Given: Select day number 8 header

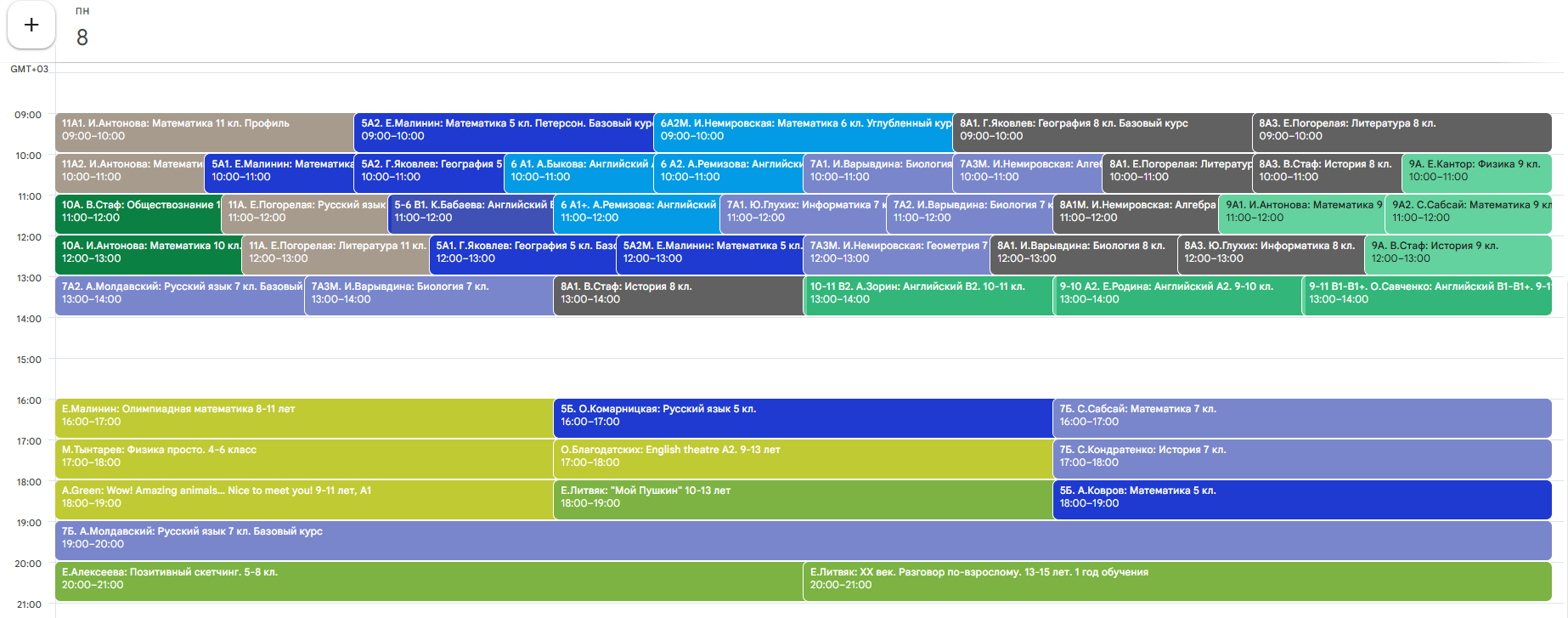Looking at the screenshot, I should coord(82,37).
